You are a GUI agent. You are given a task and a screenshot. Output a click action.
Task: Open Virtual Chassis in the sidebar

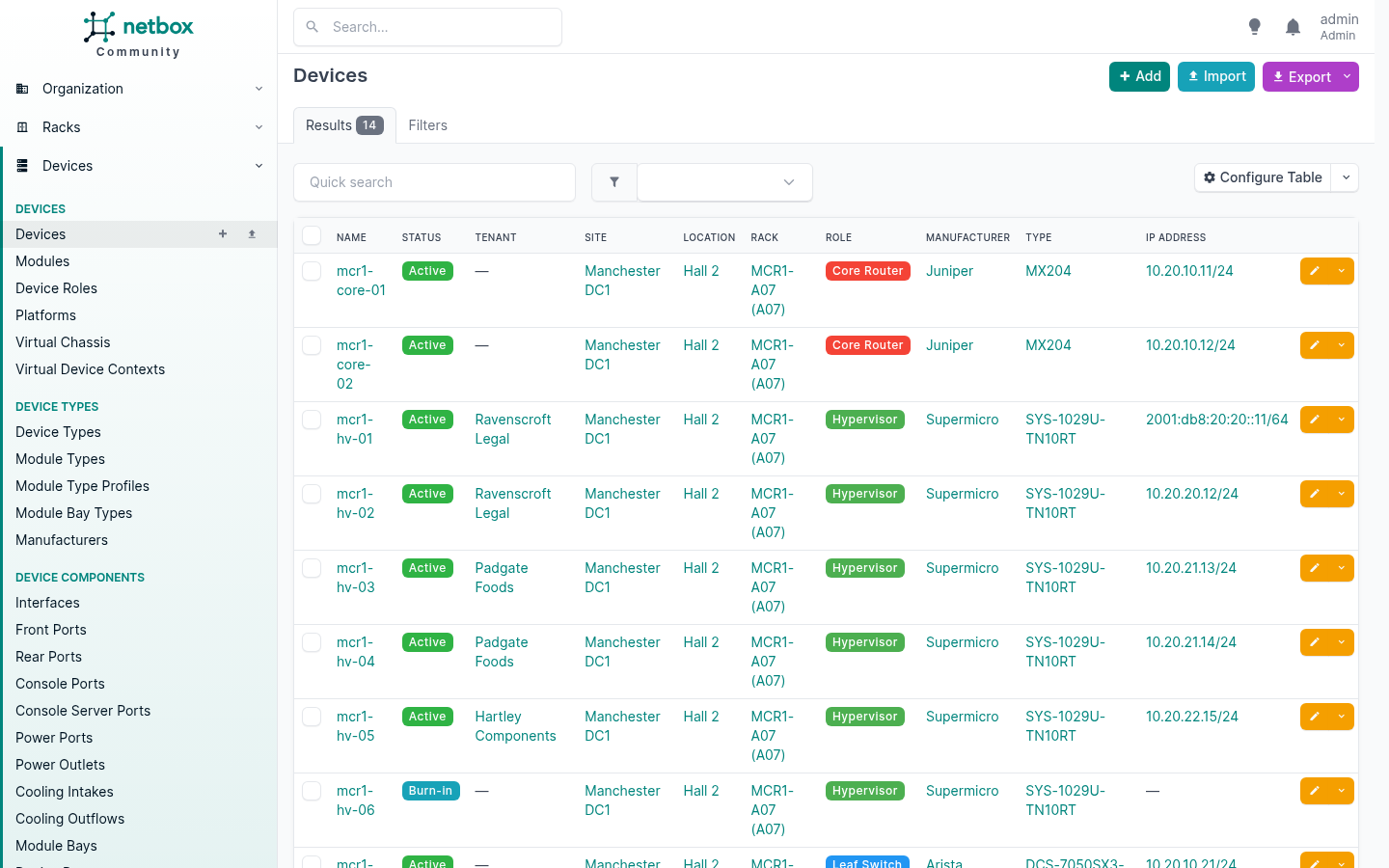[63, 342]
